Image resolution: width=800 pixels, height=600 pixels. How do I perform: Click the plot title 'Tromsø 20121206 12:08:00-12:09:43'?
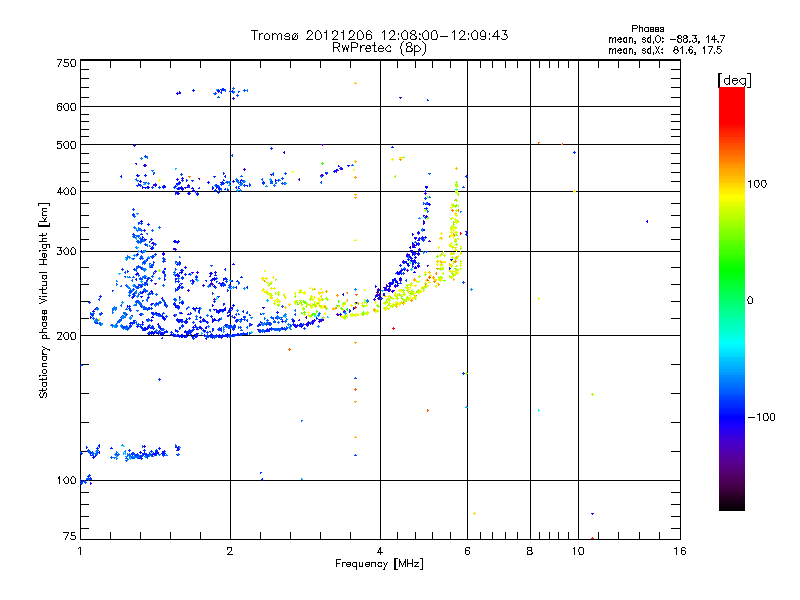click(379, 35)
